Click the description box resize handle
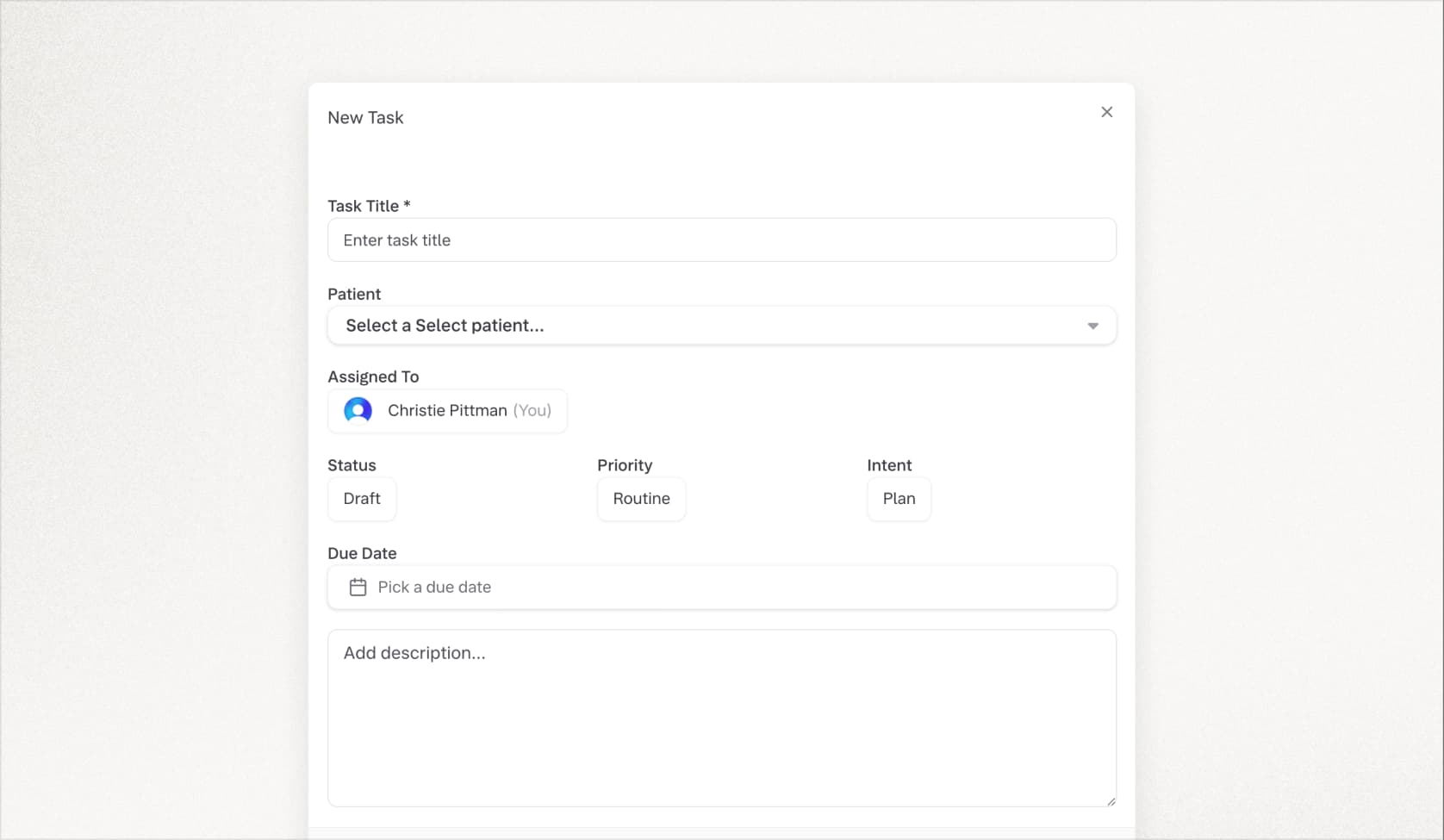 (1111, 801)
